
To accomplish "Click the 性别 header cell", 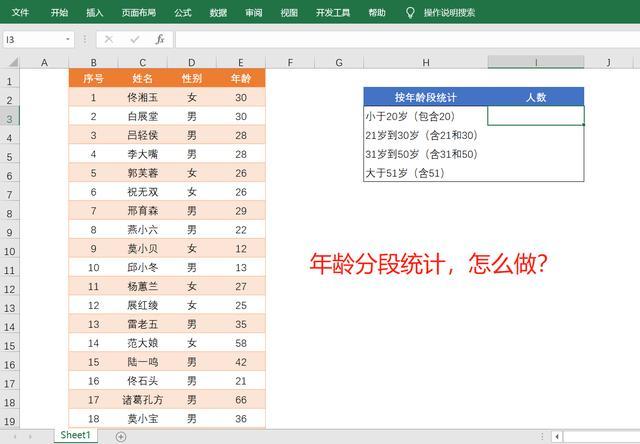I will pyautogui.click(x=192, y=78).
